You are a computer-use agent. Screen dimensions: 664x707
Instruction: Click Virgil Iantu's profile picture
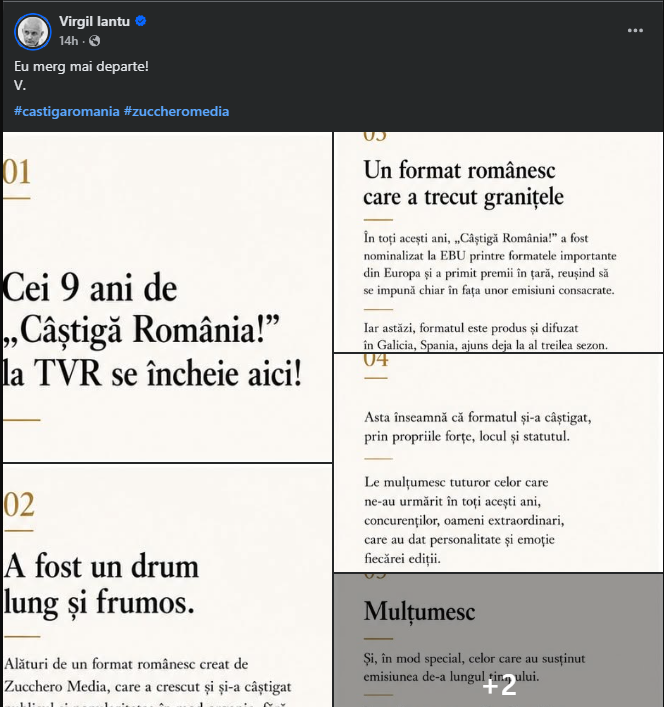(32, 31)
